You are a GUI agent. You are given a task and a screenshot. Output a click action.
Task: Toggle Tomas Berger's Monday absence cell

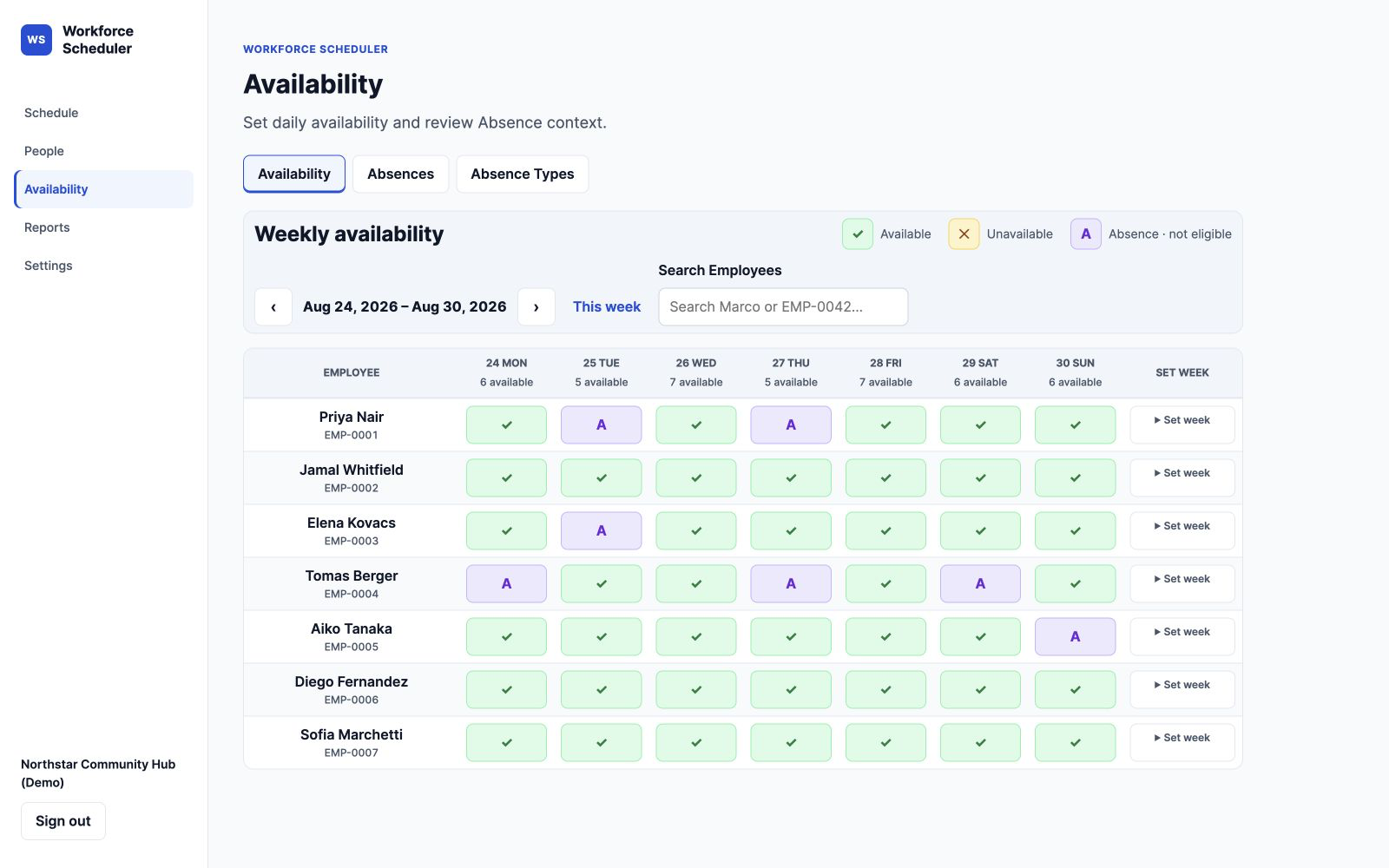pos(507,584)
